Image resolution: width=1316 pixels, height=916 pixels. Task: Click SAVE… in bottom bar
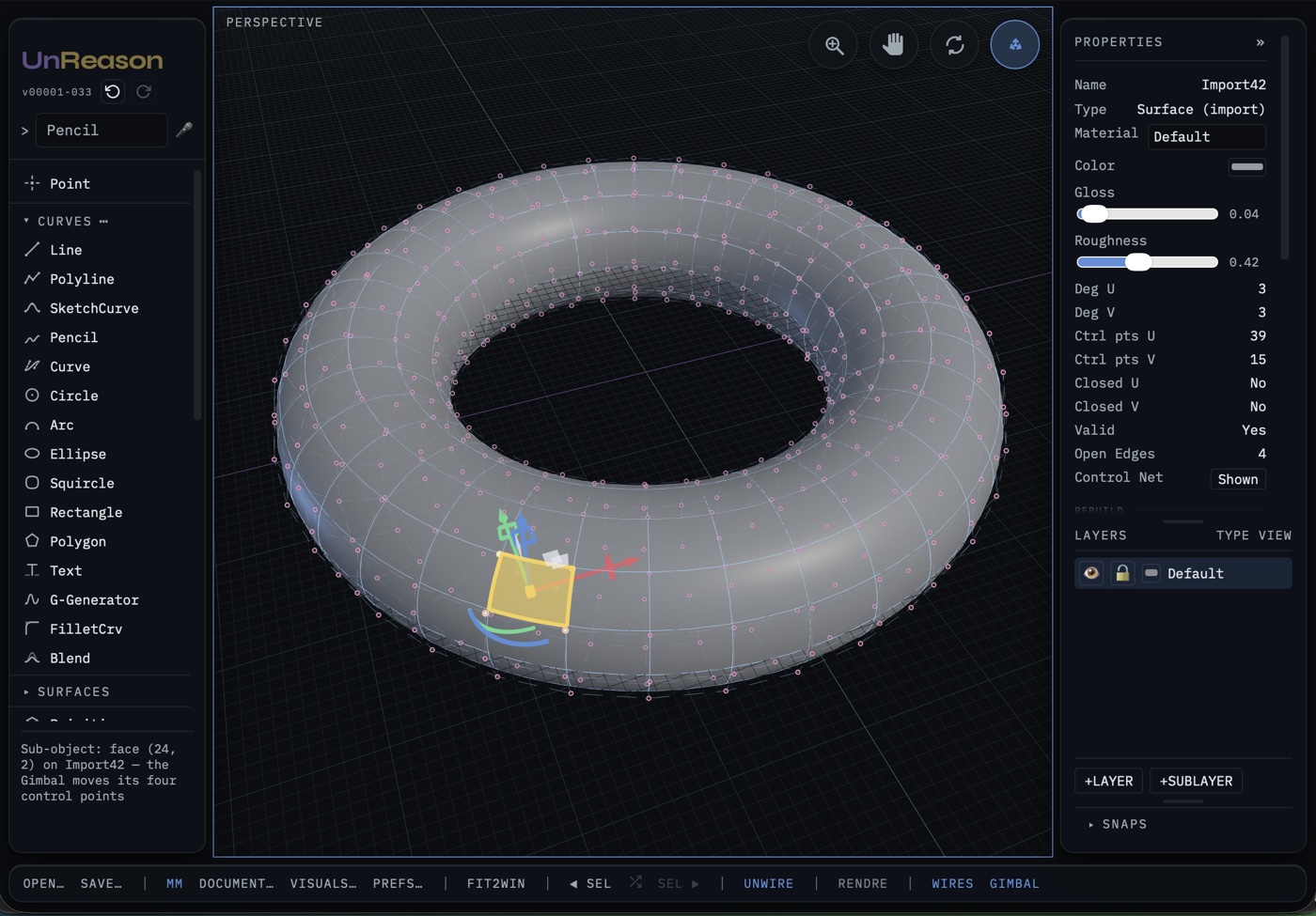click(101, 883)
